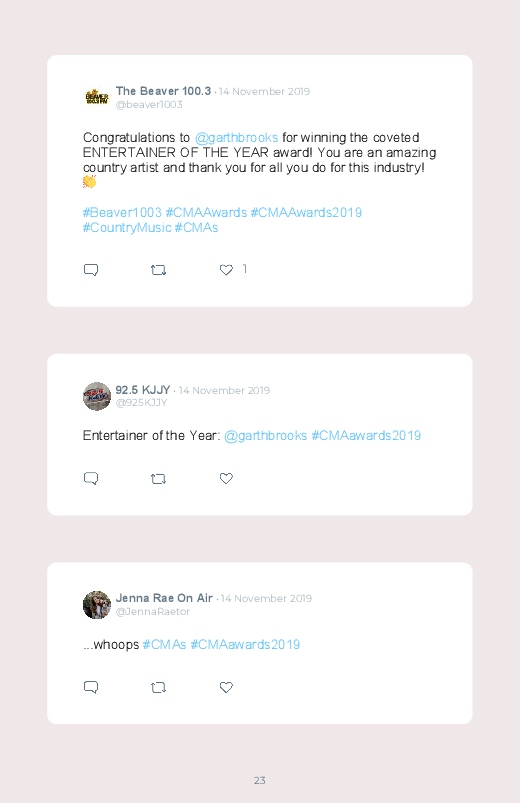
Task: Like the 92.5 KJJY tweet
Action: [226, 478]
